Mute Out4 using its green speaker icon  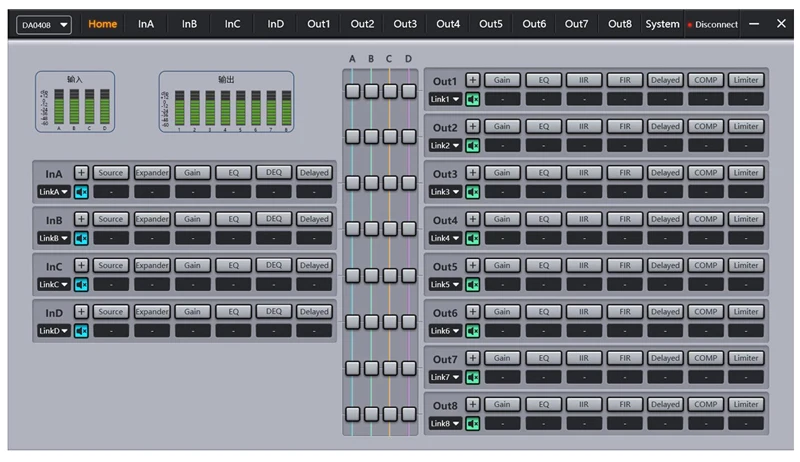[x=472, y=238]
